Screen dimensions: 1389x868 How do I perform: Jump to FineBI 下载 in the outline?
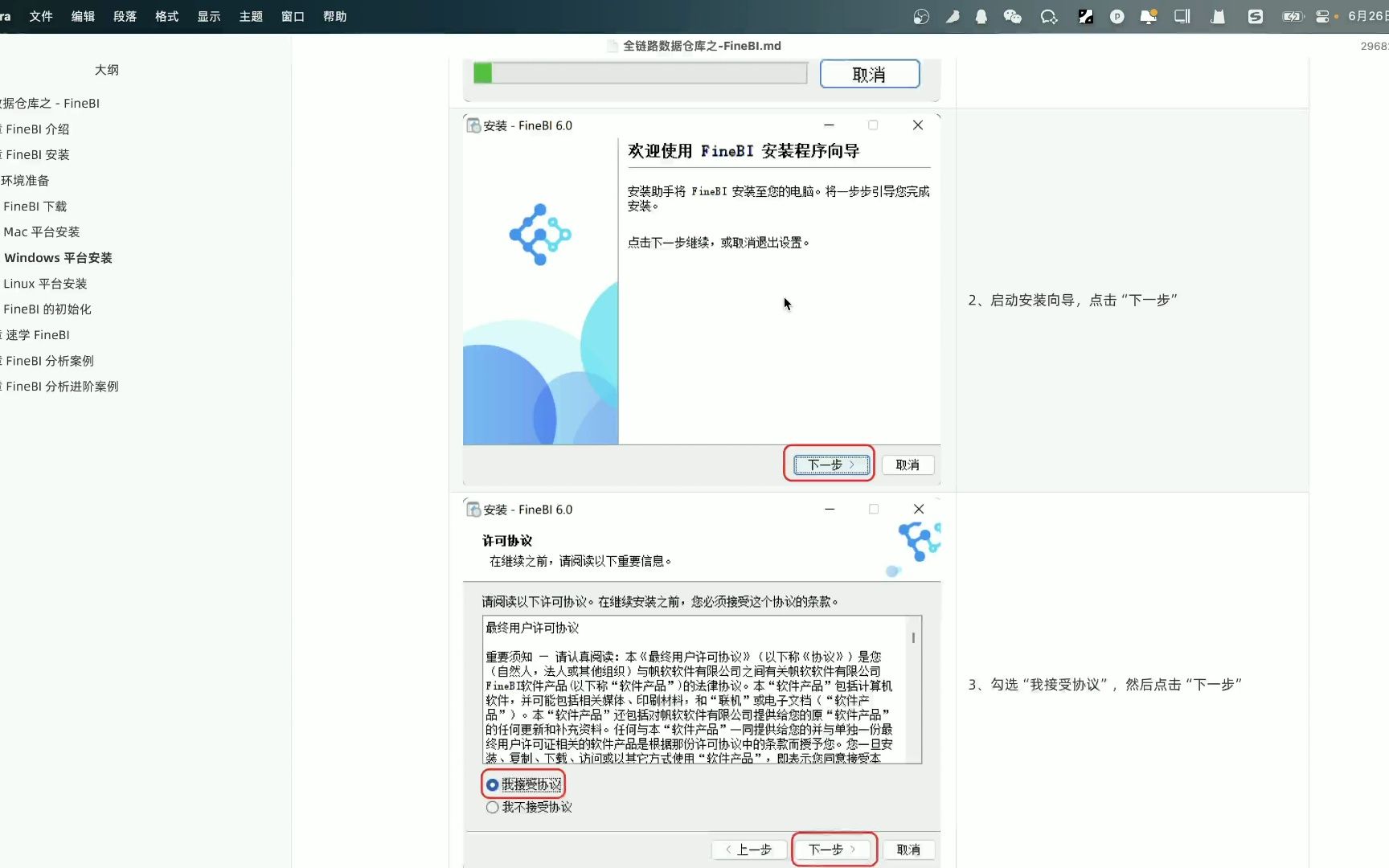point(35,207)
